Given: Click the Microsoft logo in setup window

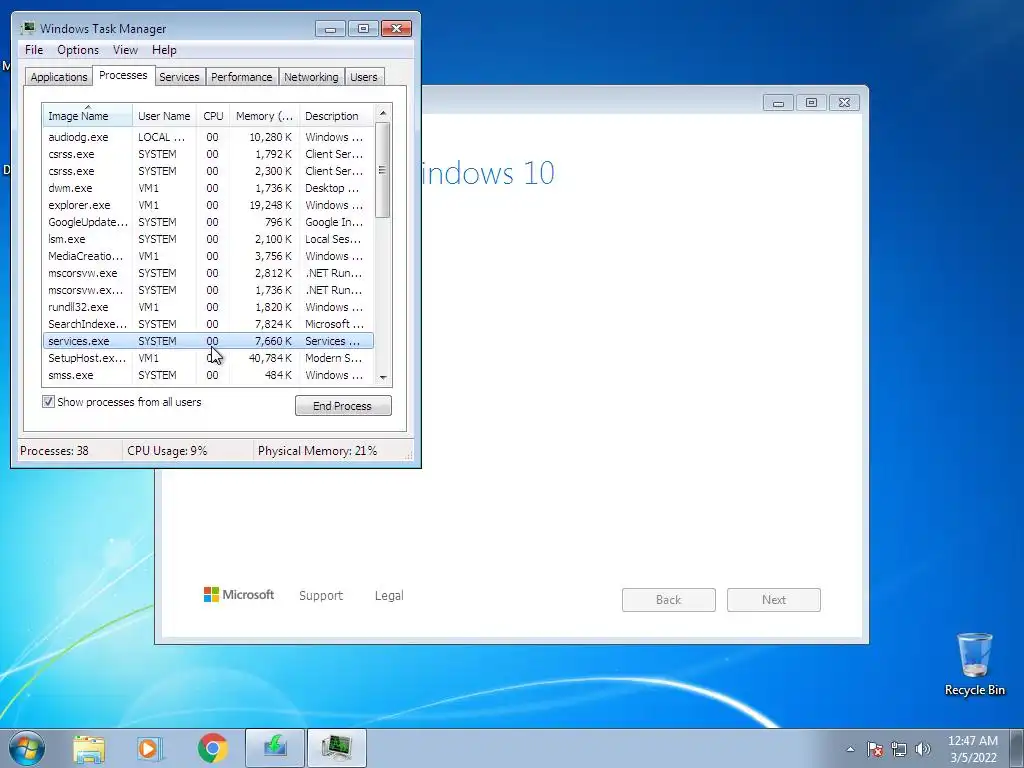Looking at the screenshot, I should [x=239, y=595].
